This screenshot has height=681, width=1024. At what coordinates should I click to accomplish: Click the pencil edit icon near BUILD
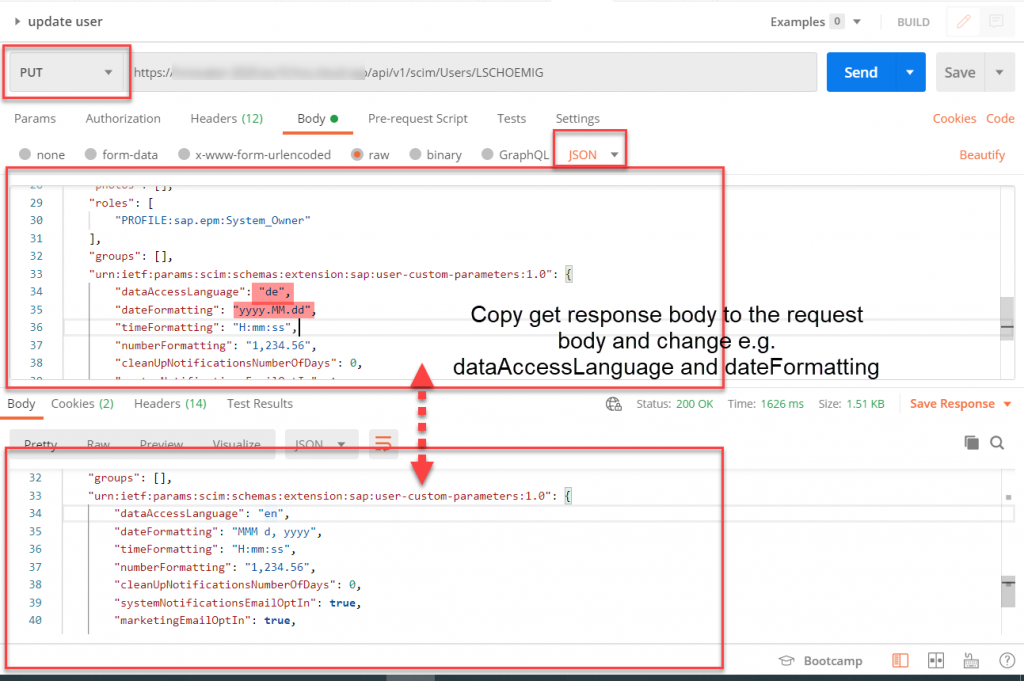[x=963, y=22]
